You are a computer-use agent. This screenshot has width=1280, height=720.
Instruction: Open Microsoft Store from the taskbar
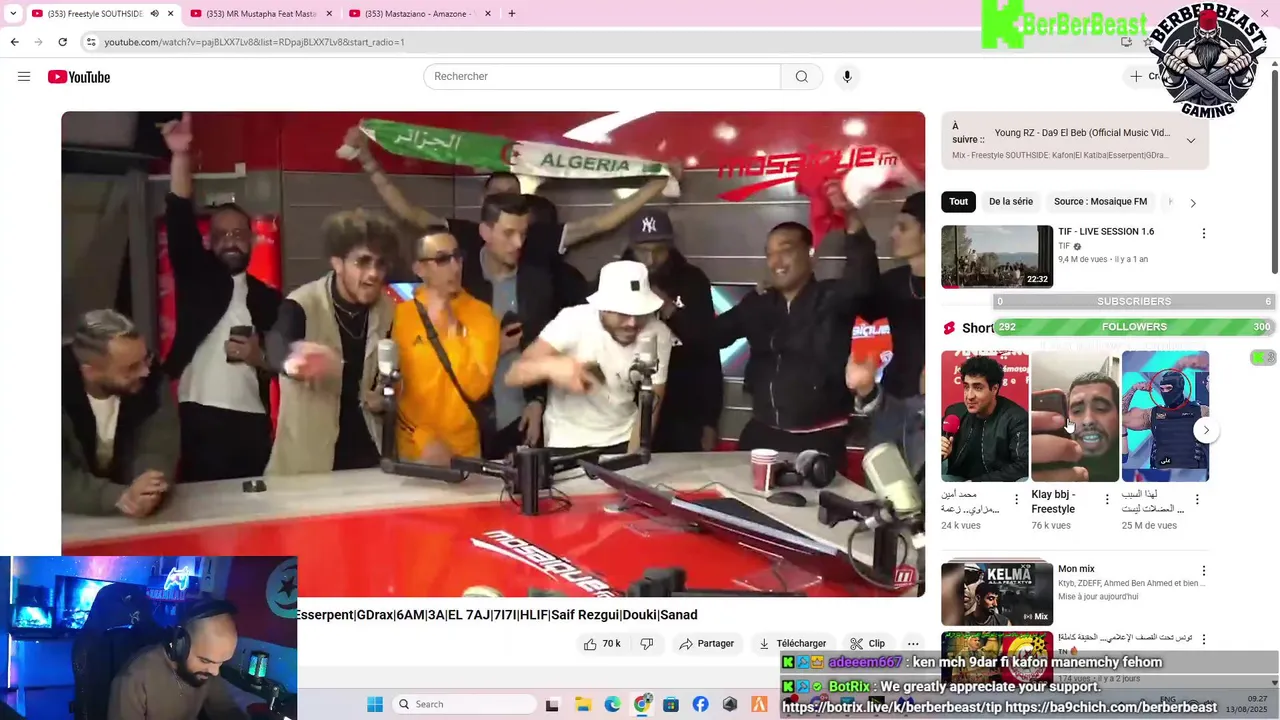(671, 704)
